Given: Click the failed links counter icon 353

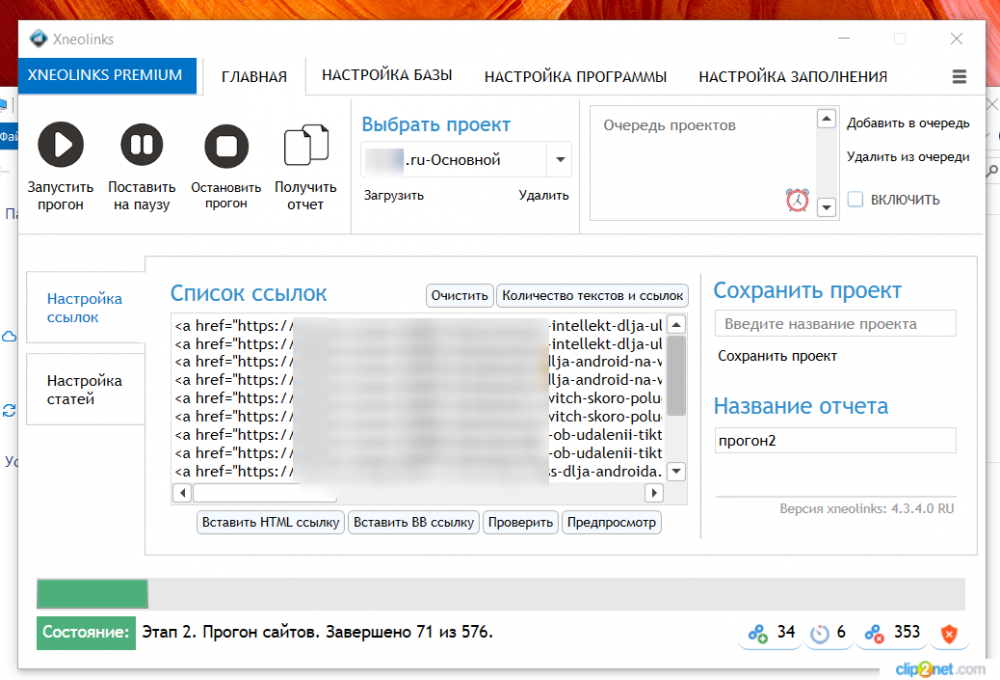Looking at the screenshot, I should pyautogui.click(x=874, y=633).
